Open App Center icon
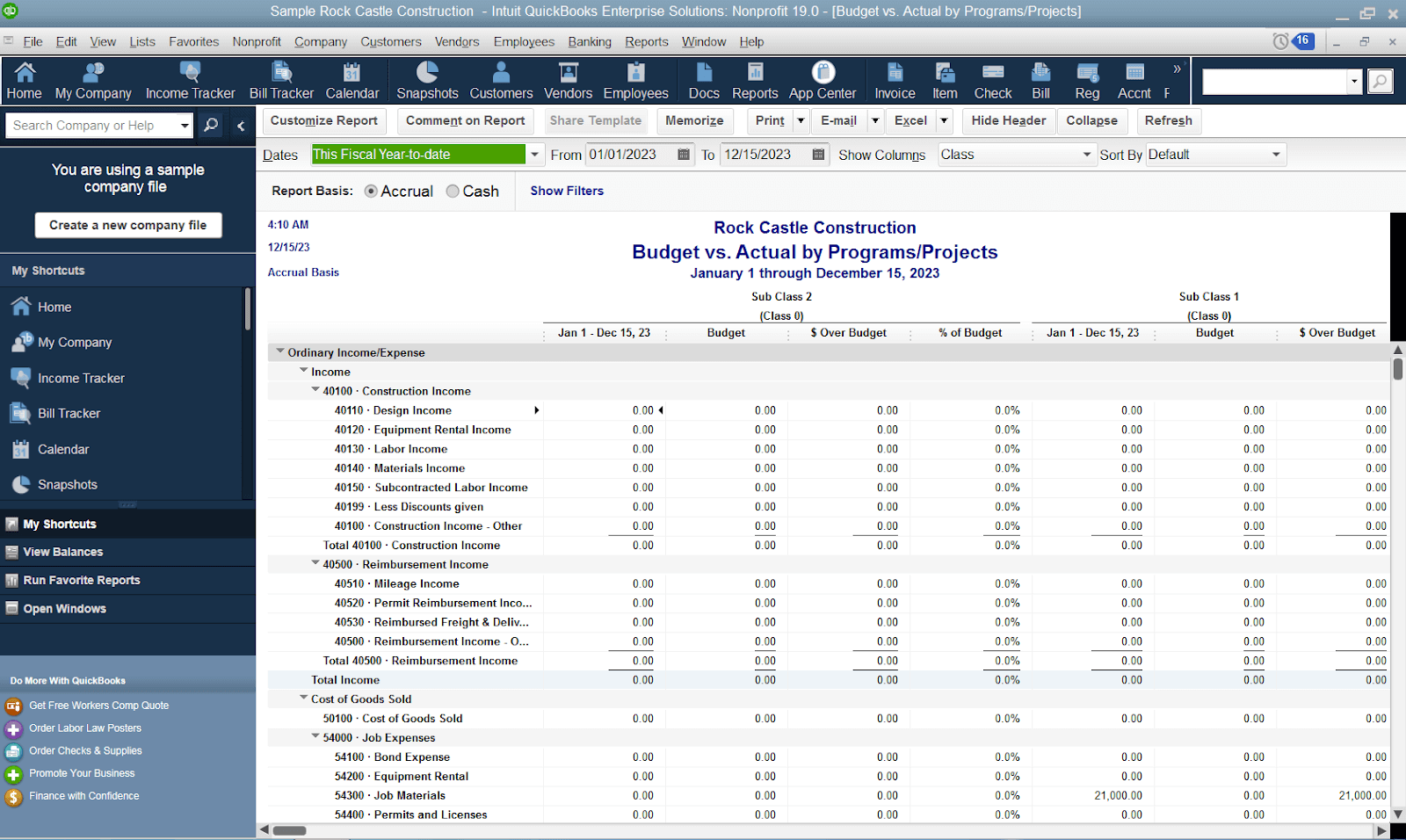Viewport: 1406px width, 840px height. [823, 81]
